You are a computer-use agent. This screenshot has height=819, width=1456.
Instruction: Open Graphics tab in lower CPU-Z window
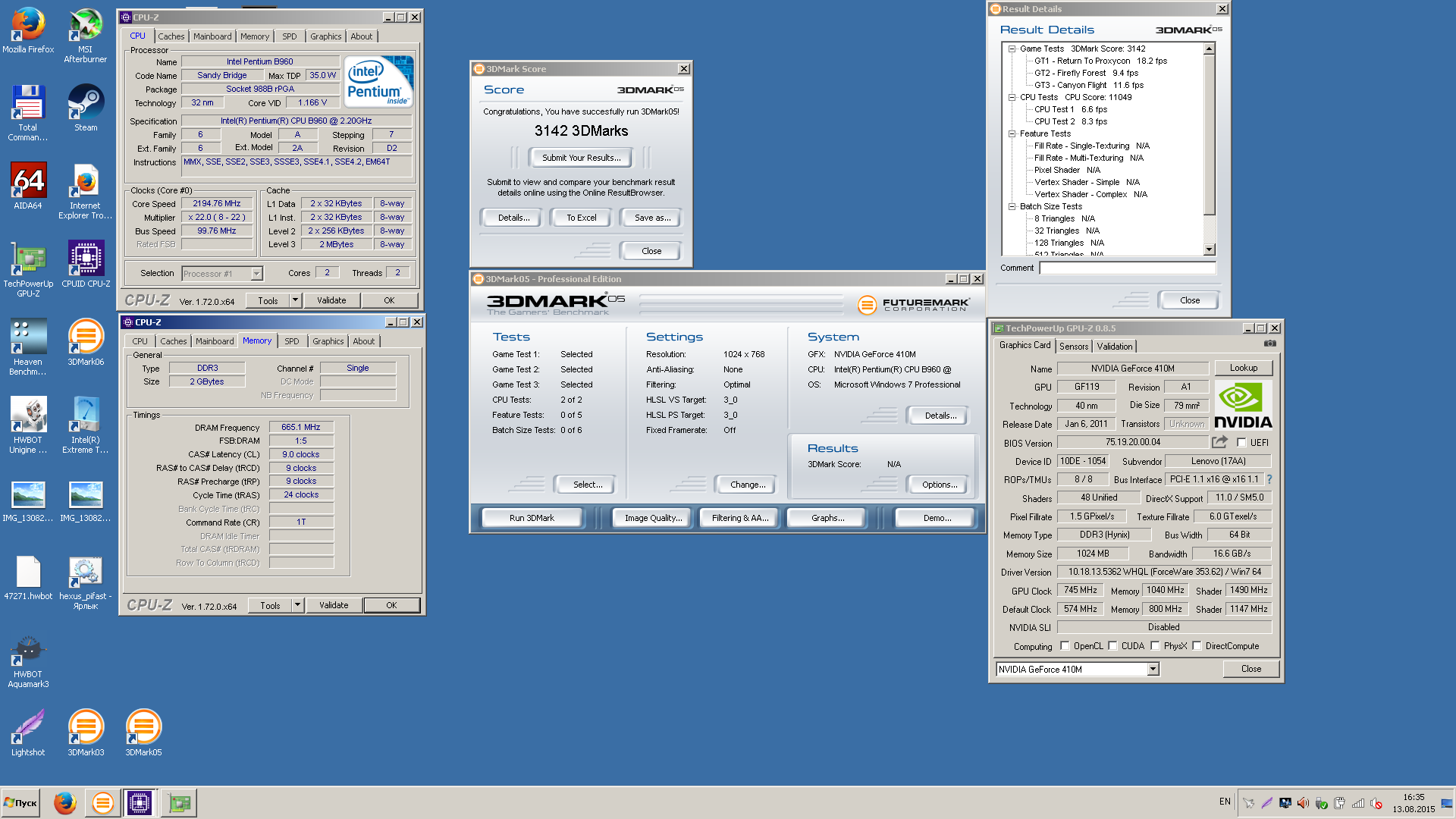(x=328, y=341)
